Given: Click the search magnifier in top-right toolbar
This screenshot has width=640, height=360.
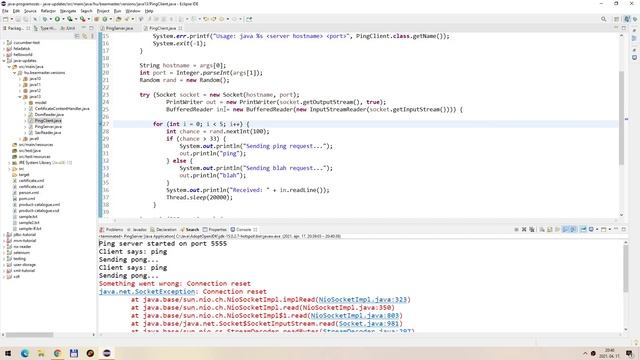Looking at the screenshot, I should pos(603,19).
